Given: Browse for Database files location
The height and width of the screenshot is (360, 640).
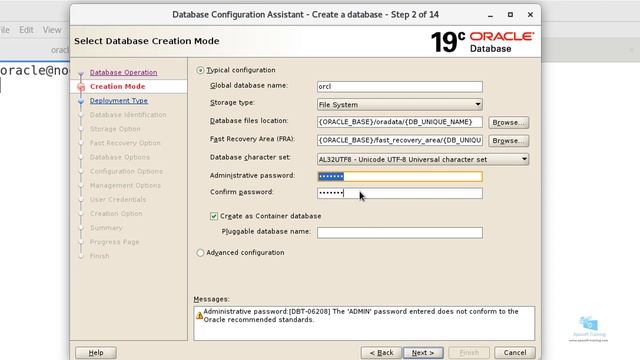Looking at the screenshot, I should [x=508, y=122].
